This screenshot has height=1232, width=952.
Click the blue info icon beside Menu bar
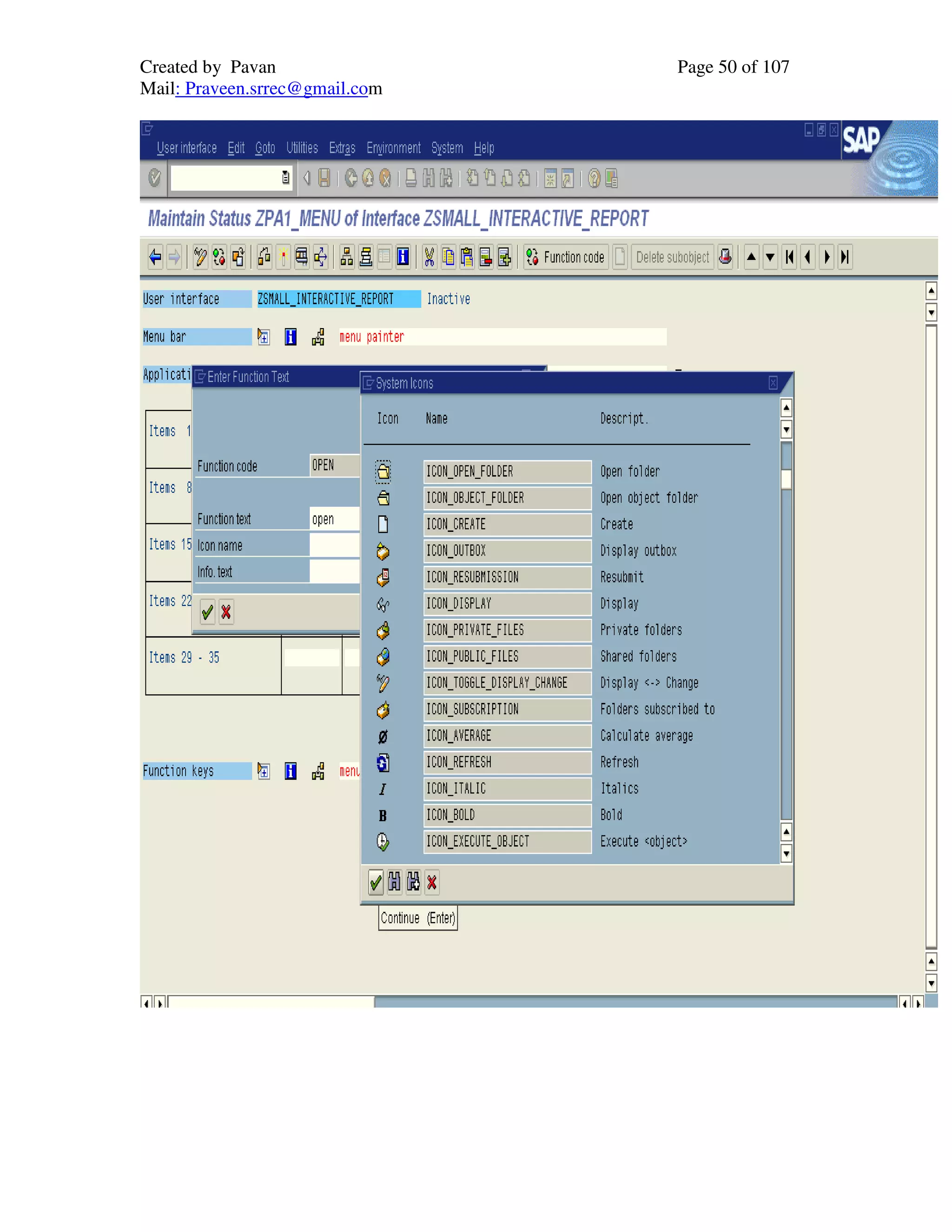click(291, 338)
